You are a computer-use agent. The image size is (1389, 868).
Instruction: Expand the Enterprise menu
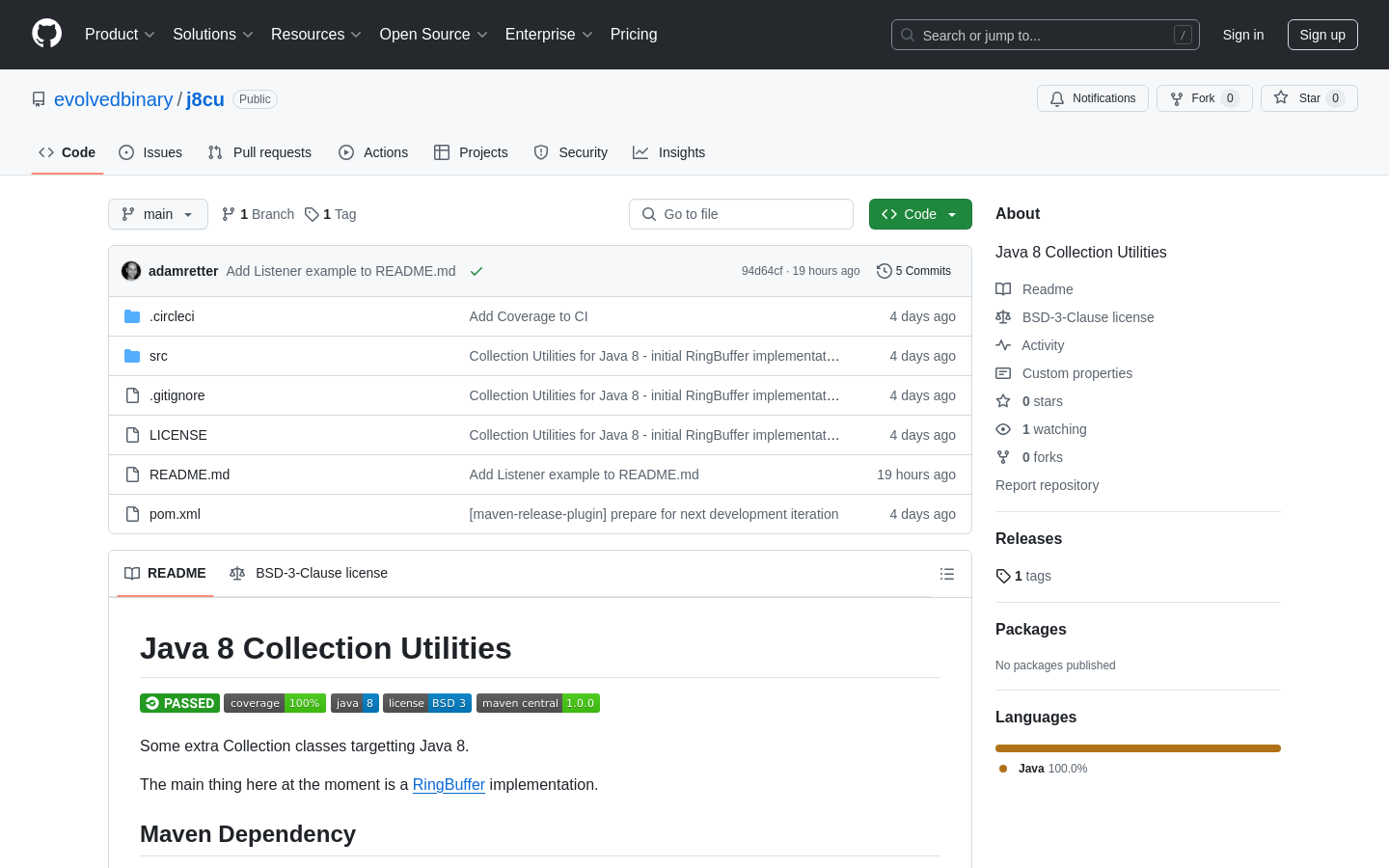click(x=549, y=35)
